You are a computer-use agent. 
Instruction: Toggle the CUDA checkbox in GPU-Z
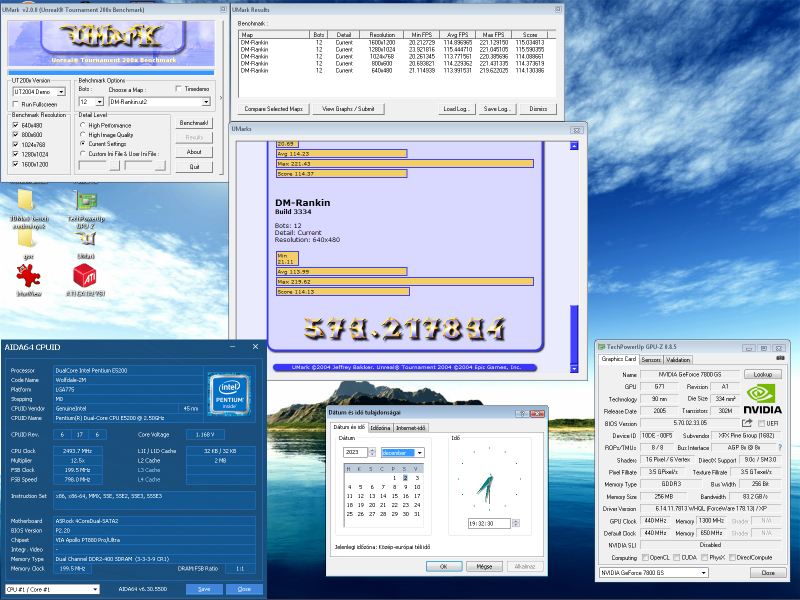coord(677,558)
